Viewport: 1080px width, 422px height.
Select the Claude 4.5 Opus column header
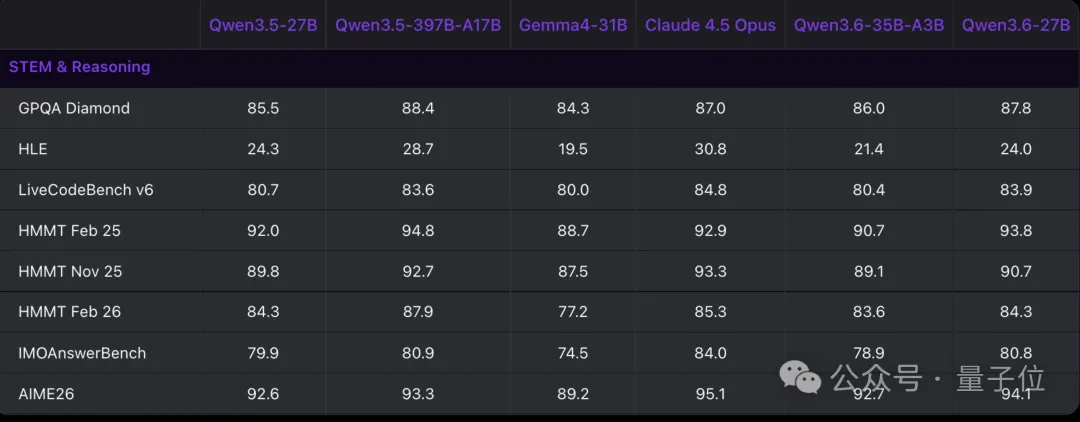(x=710, y=25)
